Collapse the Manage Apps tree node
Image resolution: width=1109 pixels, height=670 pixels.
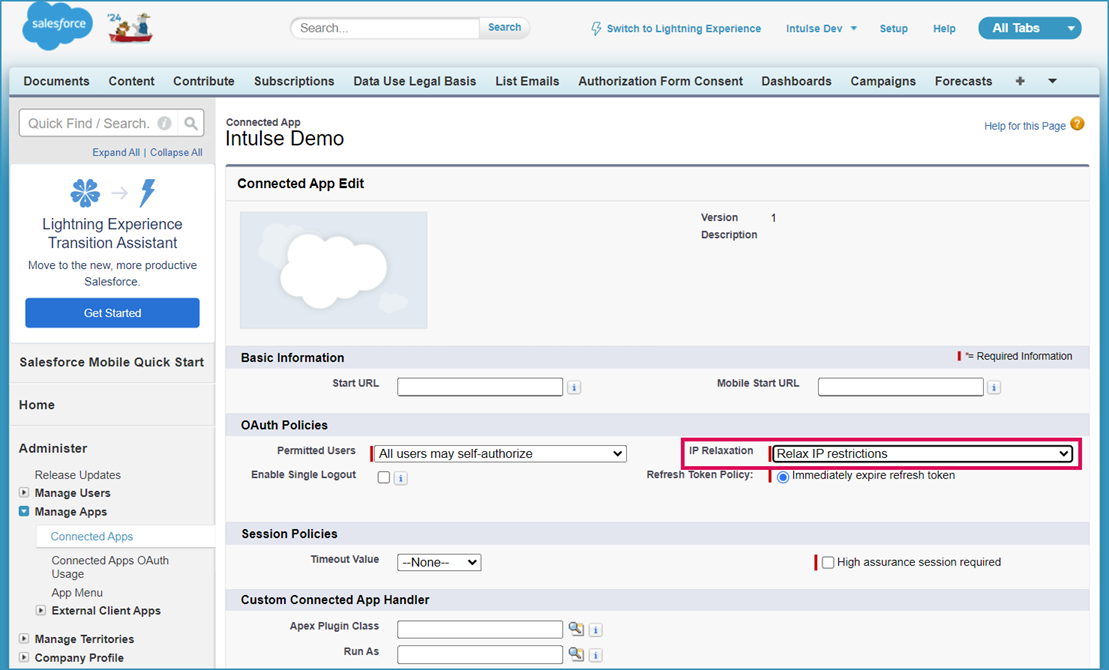click(23, 511)
